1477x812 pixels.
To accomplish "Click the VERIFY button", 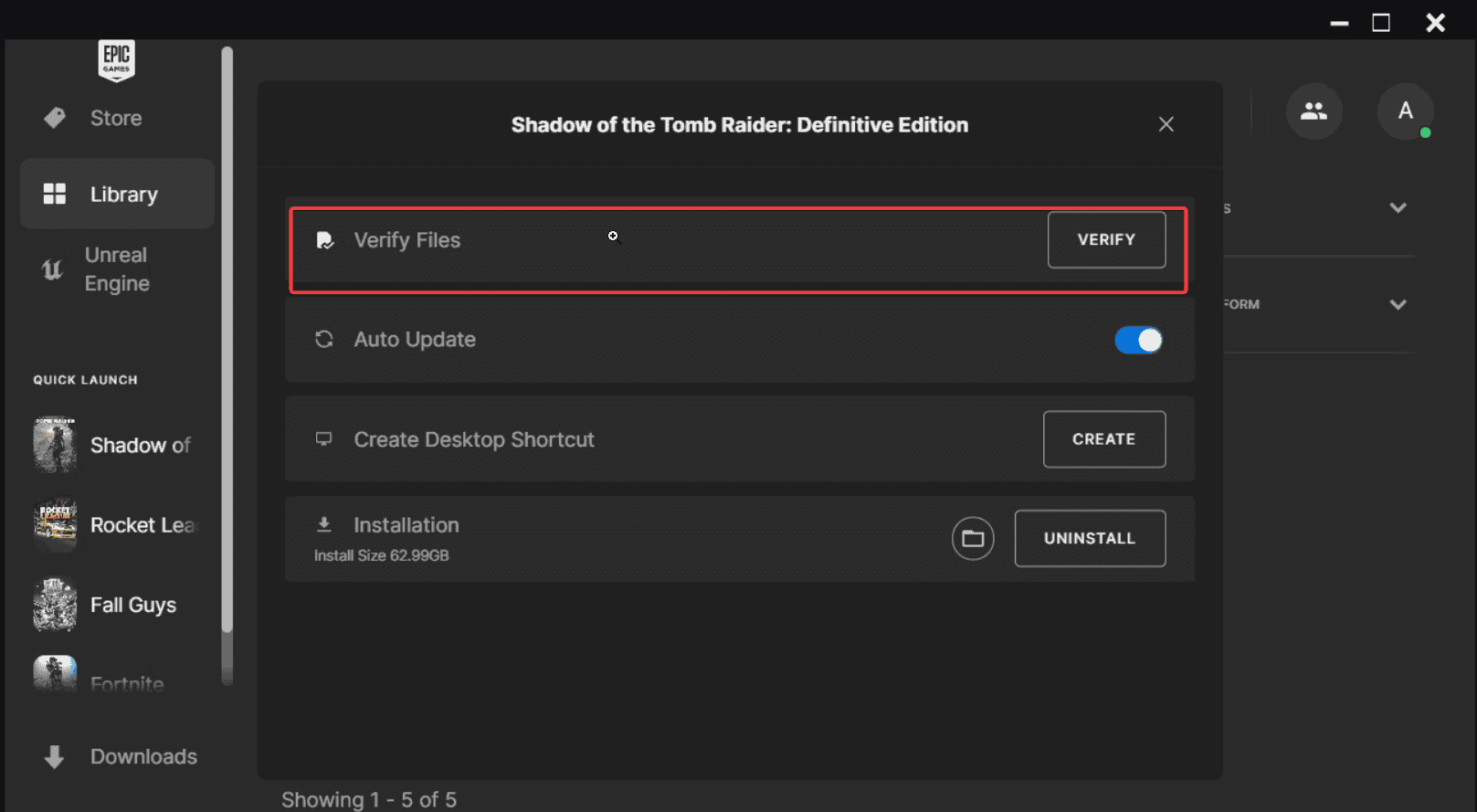I will tap(1106, 239).
